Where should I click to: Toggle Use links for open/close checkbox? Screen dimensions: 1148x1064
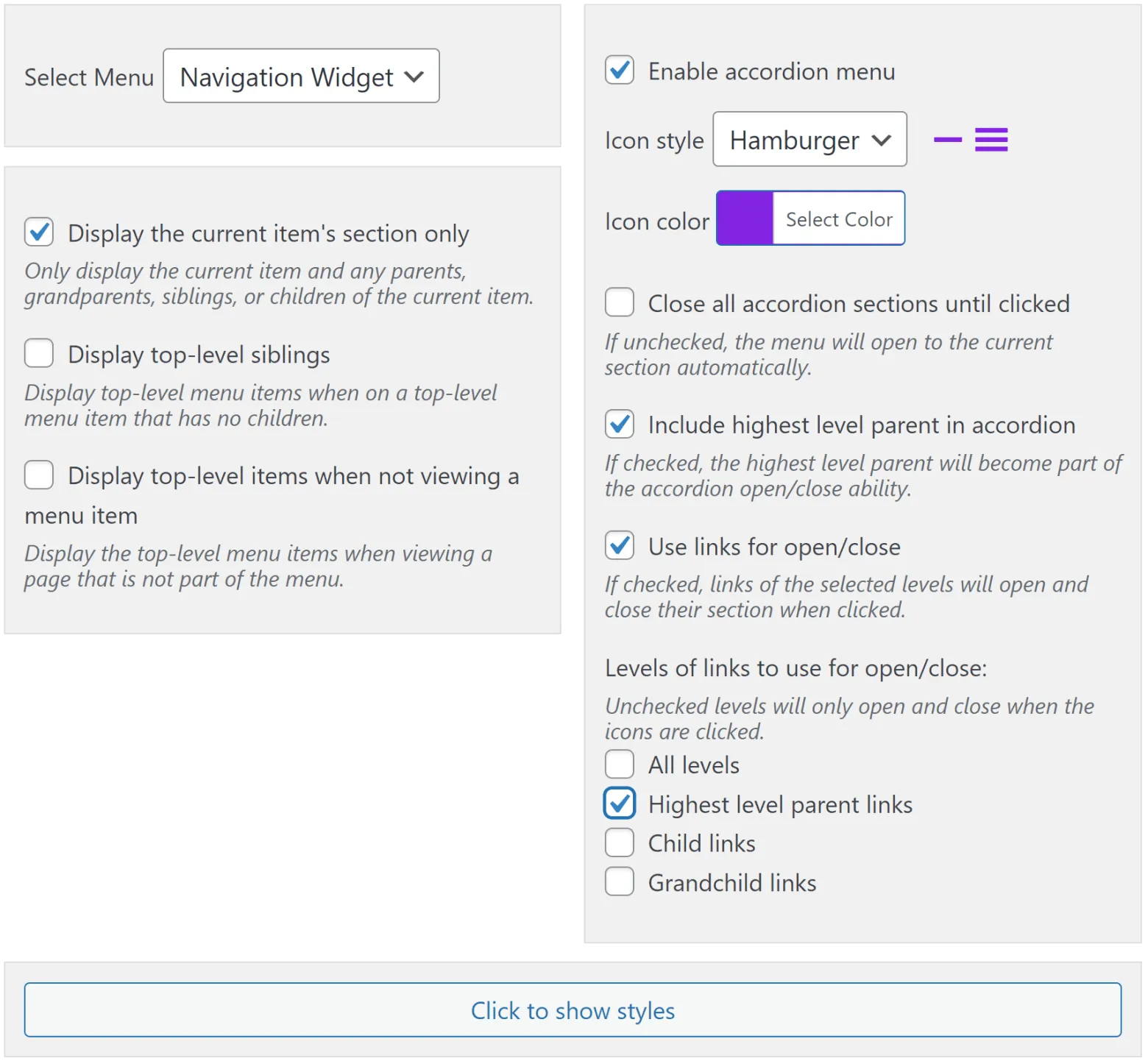[620, 545]
